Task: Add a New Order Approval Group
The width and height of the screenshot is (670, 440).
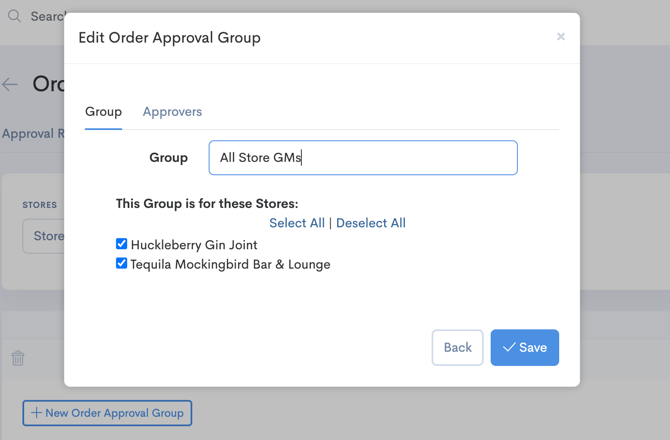Action: (x=107, y=413)
